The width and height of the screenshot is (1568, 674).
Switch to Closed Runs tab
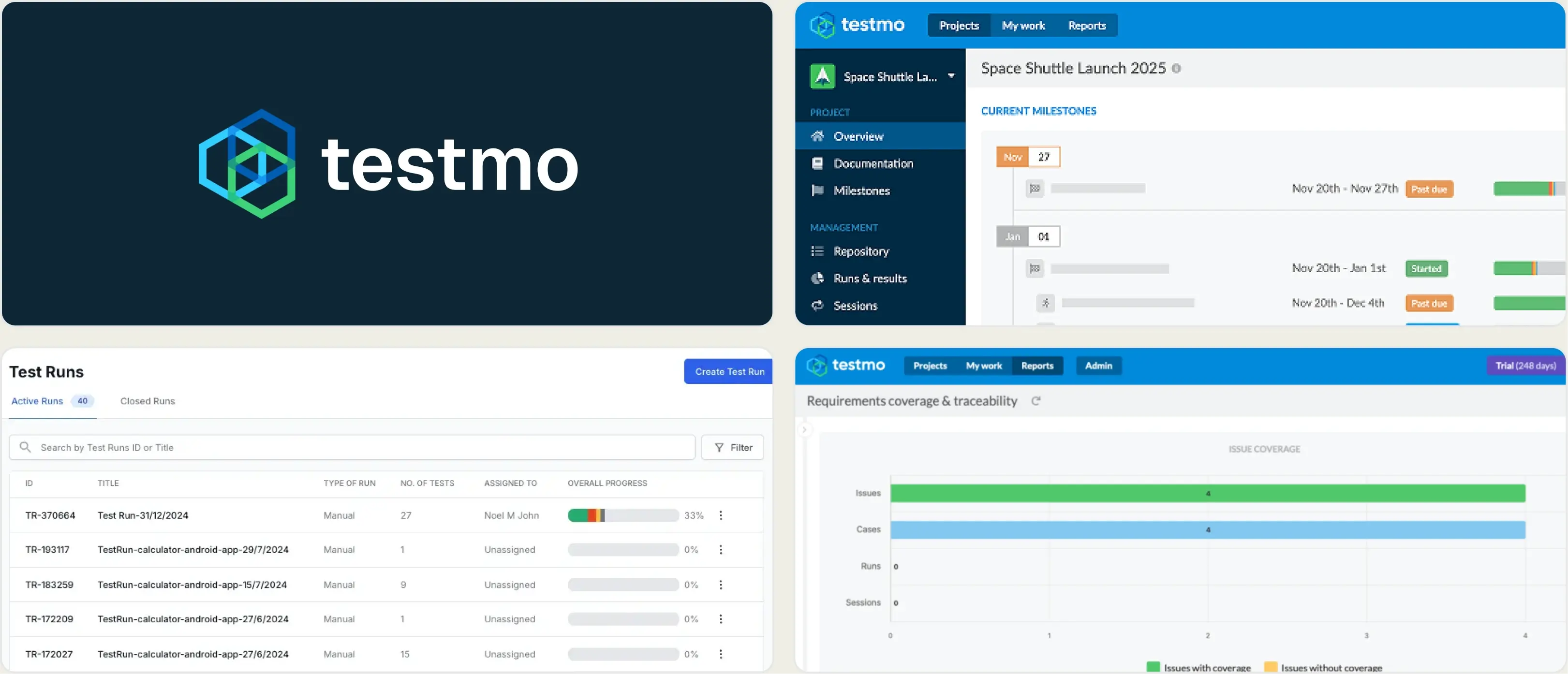coord(148,401)
